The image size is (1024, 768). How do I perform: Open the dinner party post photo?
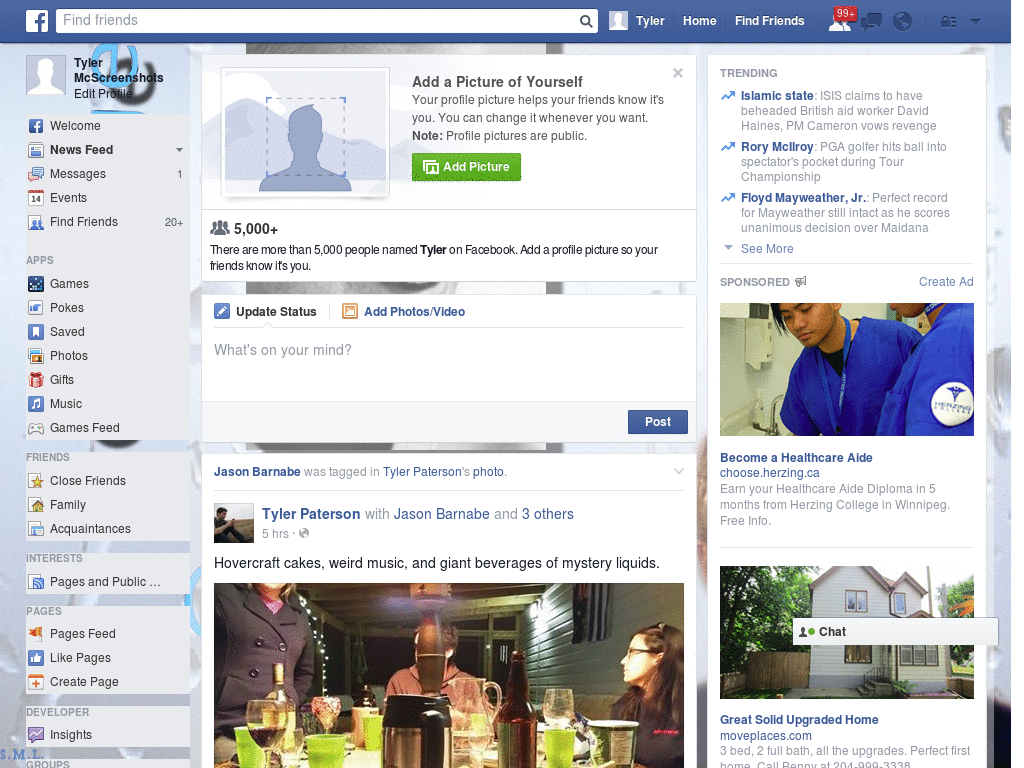(449, 675)
